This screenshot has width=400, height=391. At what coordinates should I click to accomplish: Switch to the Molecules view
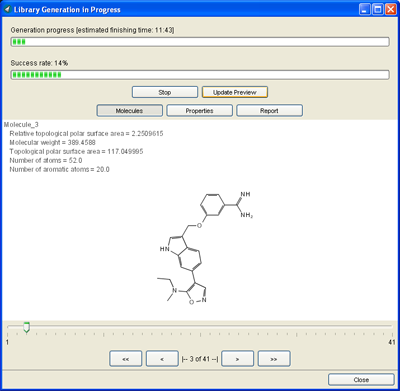pos(130,111)
